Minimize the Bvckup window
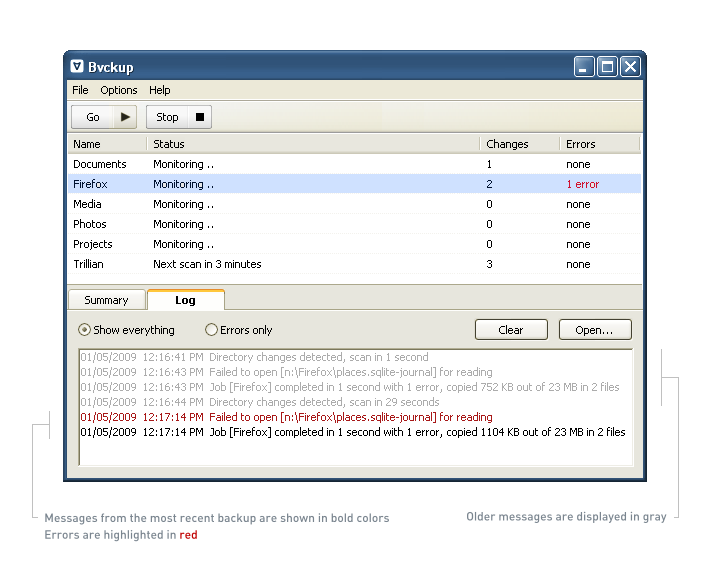This screenshot has height=570, width=709. 584,67
